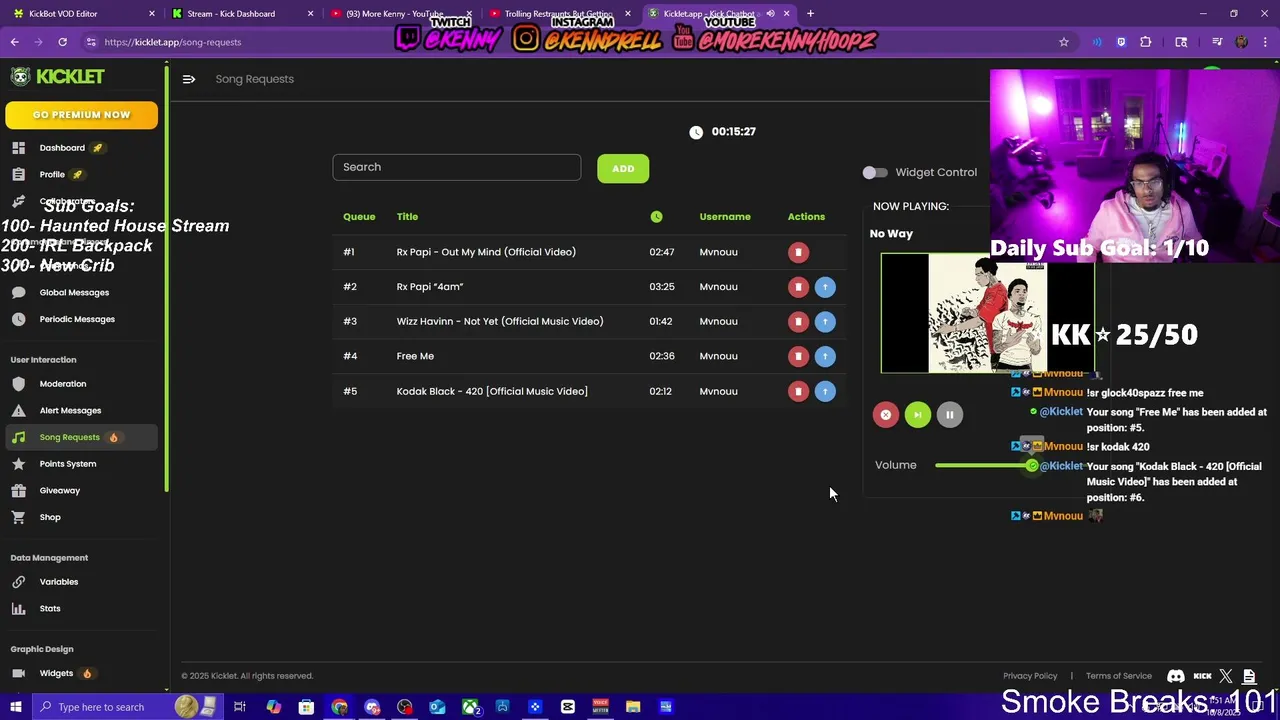This screenshot has width=1280, height=720.
Task: Delete Free Me from queue
Action: (798, 356)
